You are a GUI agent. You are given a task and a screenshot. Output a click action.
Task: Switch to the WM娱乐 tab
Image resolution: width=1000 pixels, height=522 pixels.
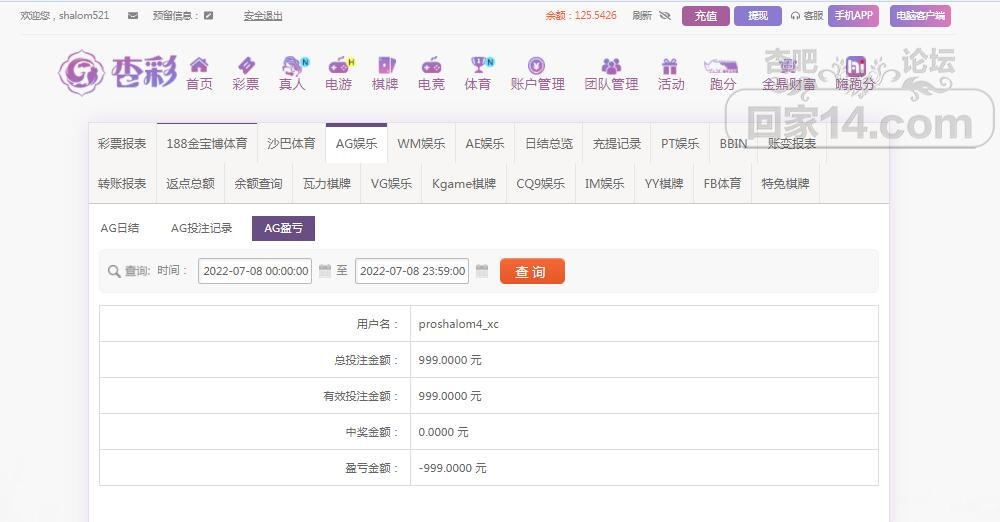[421, 143]
